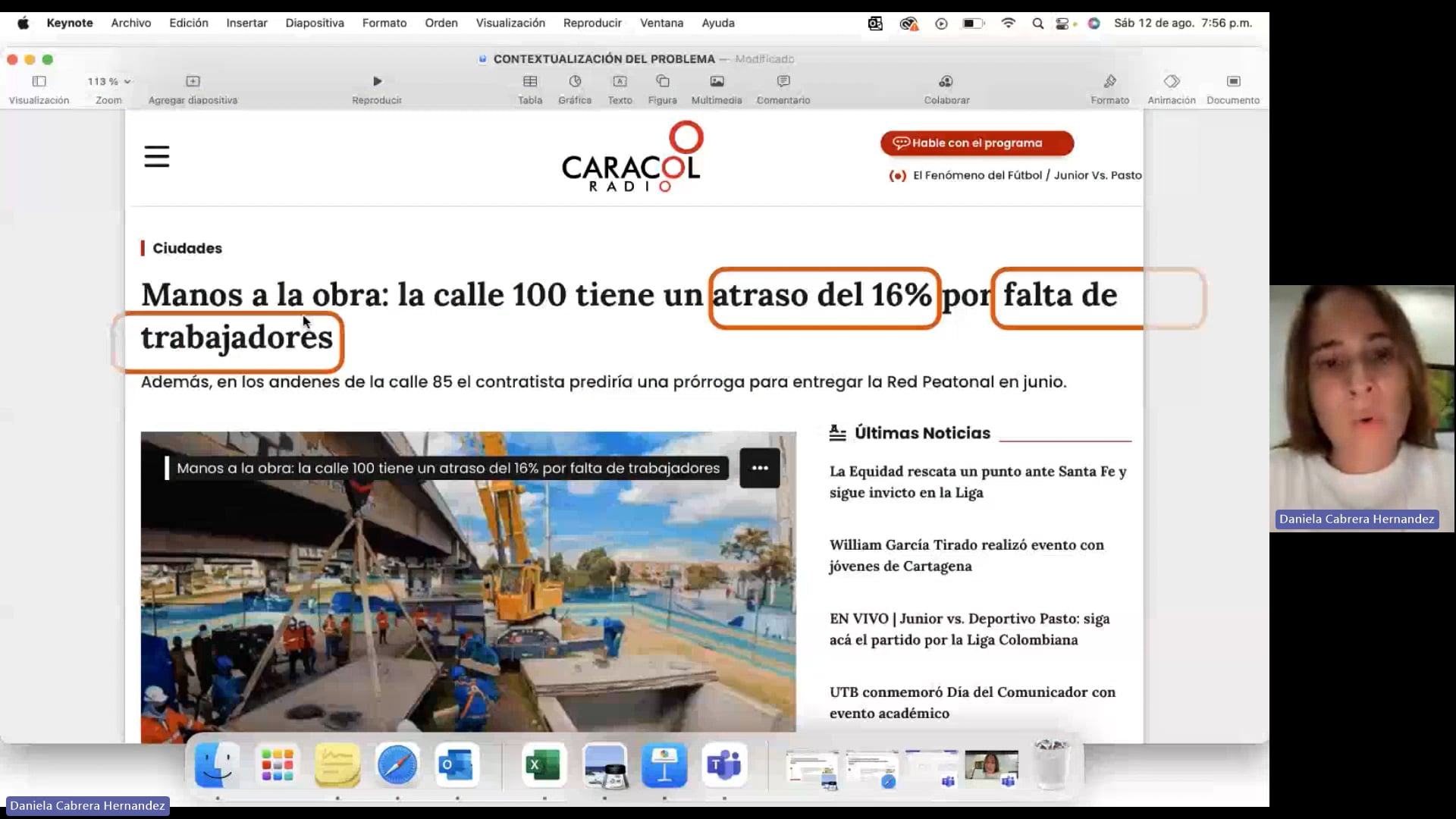Add a comment with Comentario icon
The height and width of the screenshot is (819, 1456).
(x=783, y=81)
